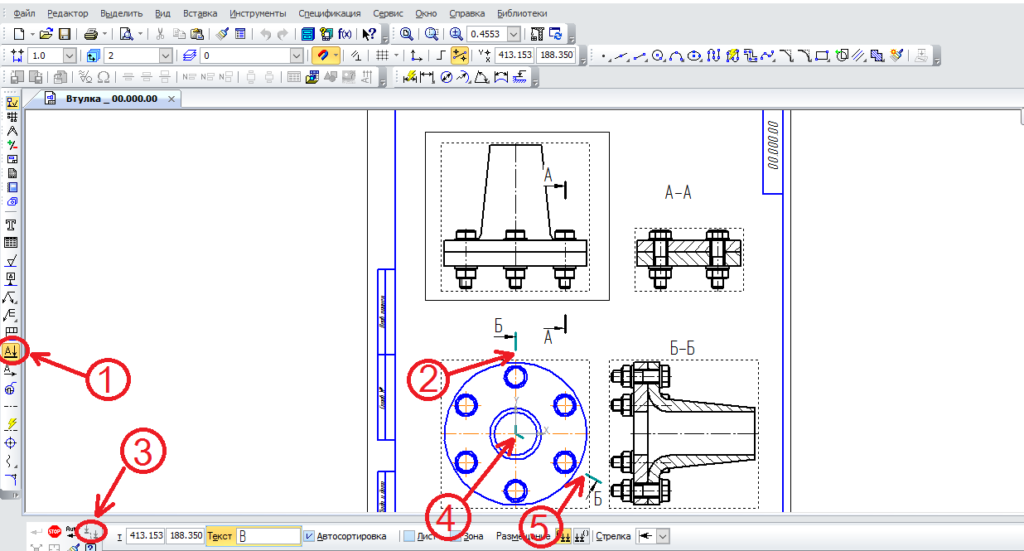
Task: Click the f(x) variables icon
Action: pyautogui.click(x=345, y=34)
